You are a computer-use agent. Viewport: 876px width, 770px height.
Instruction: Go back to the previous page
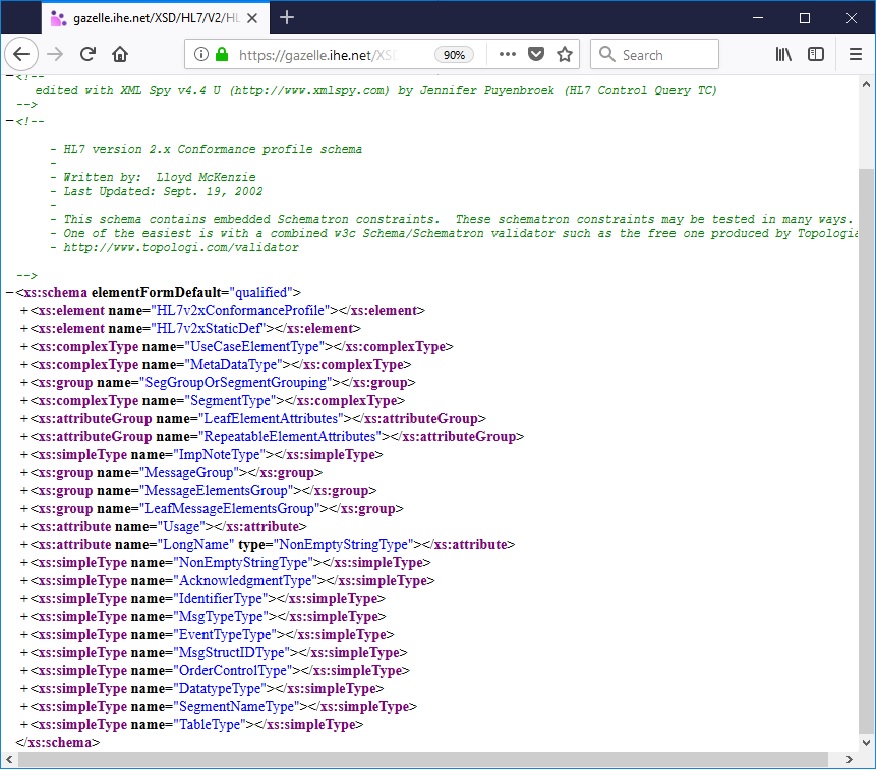(x=22, y=54)
